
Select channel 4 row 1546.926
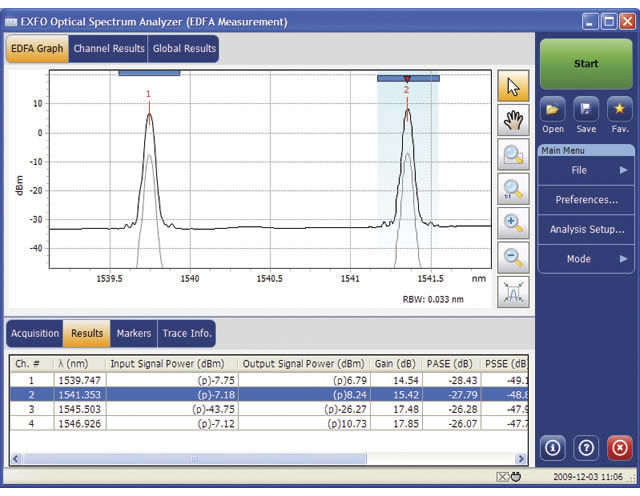(269, 423)
